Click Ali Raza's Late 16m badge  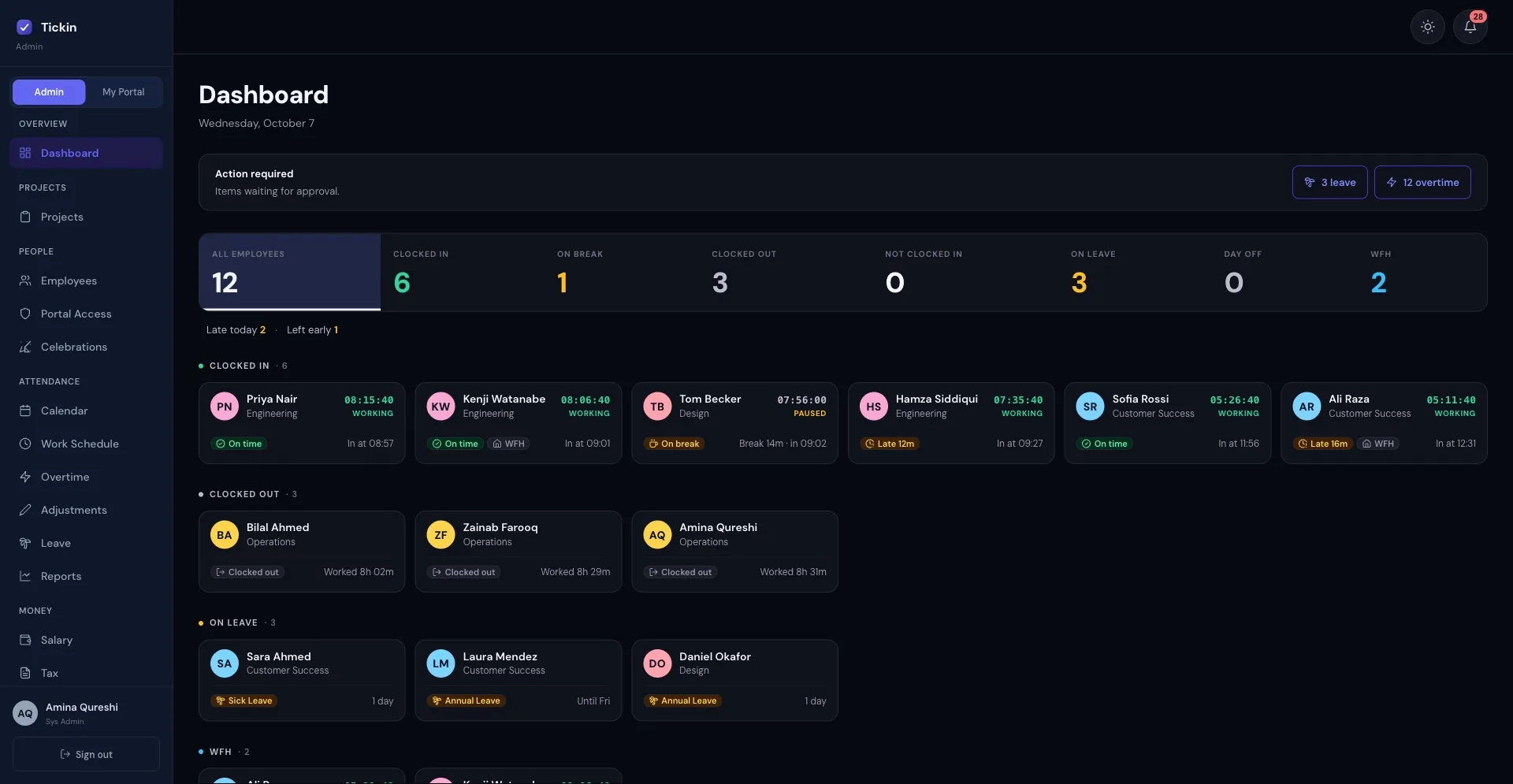[1322, 444]
